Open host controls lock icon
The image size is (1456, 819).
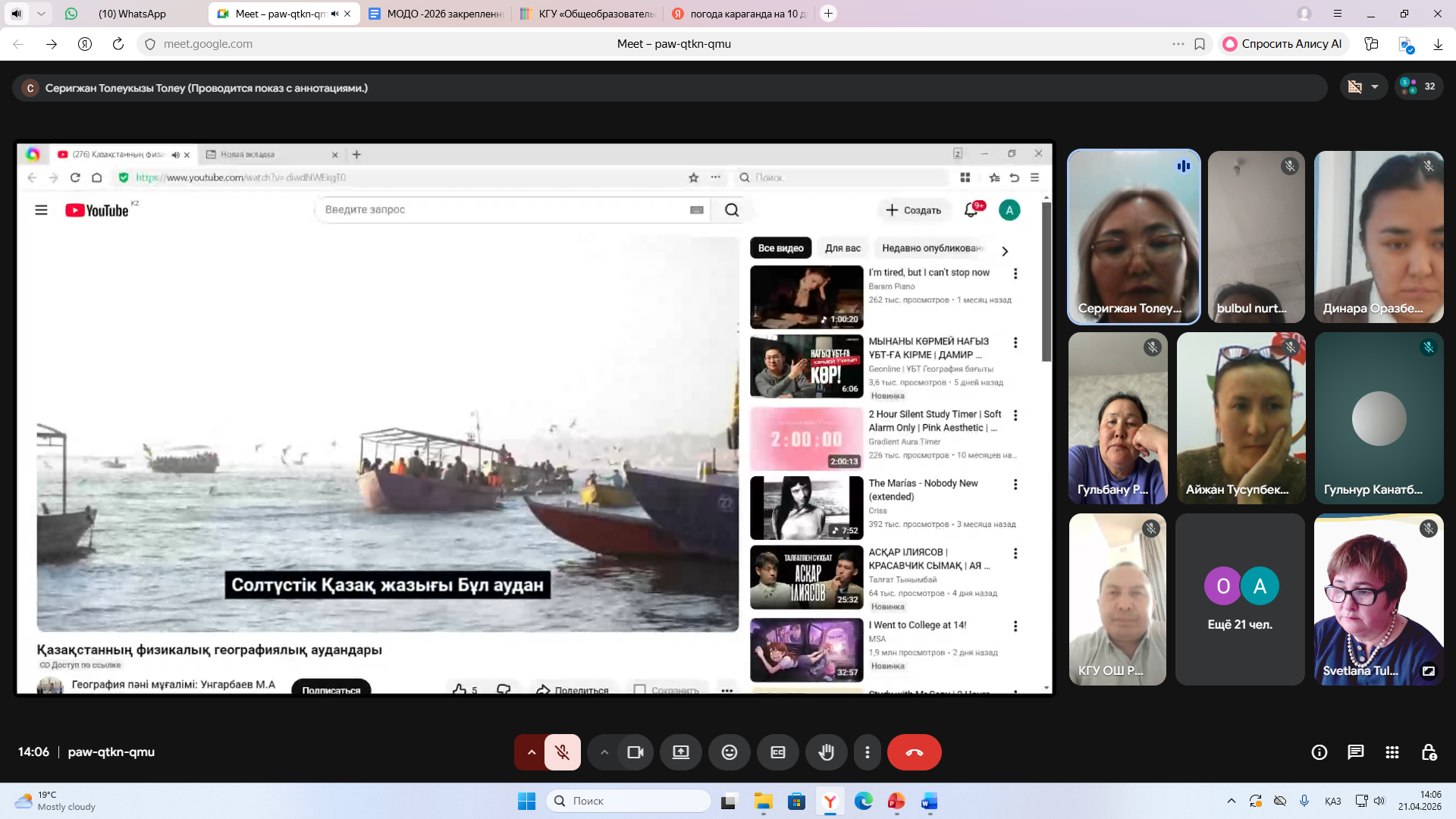click(x=1429, y=752)
